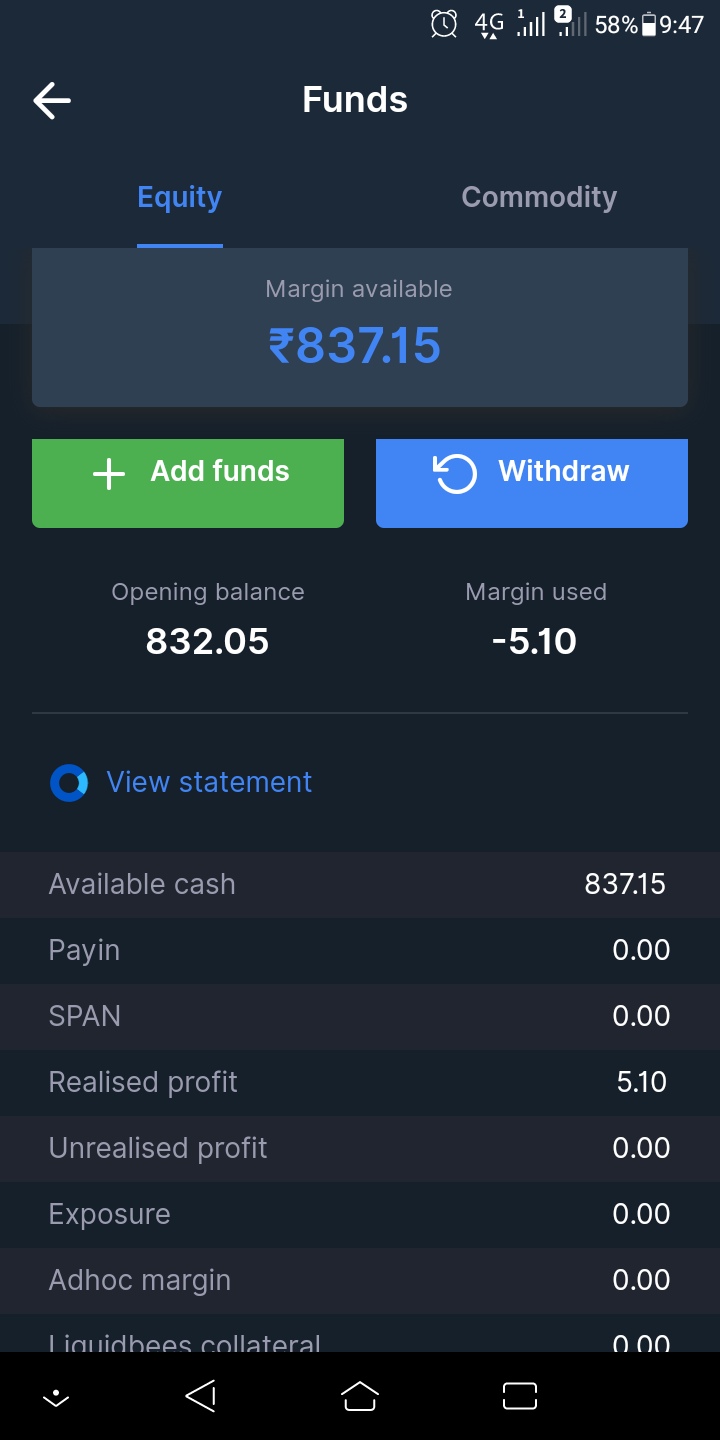Tap the Available cash row

(x=359, y=884)
